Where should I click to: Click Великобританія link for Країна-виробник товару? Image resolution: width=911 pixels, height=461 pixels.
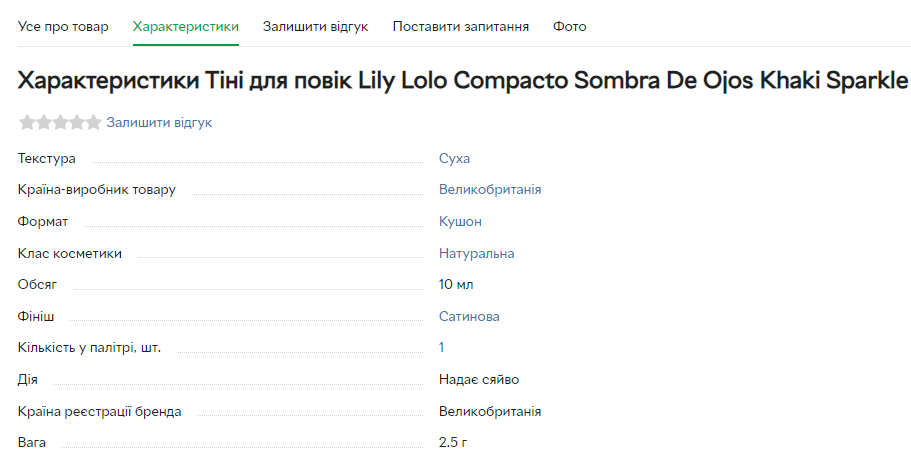[490, 190]
